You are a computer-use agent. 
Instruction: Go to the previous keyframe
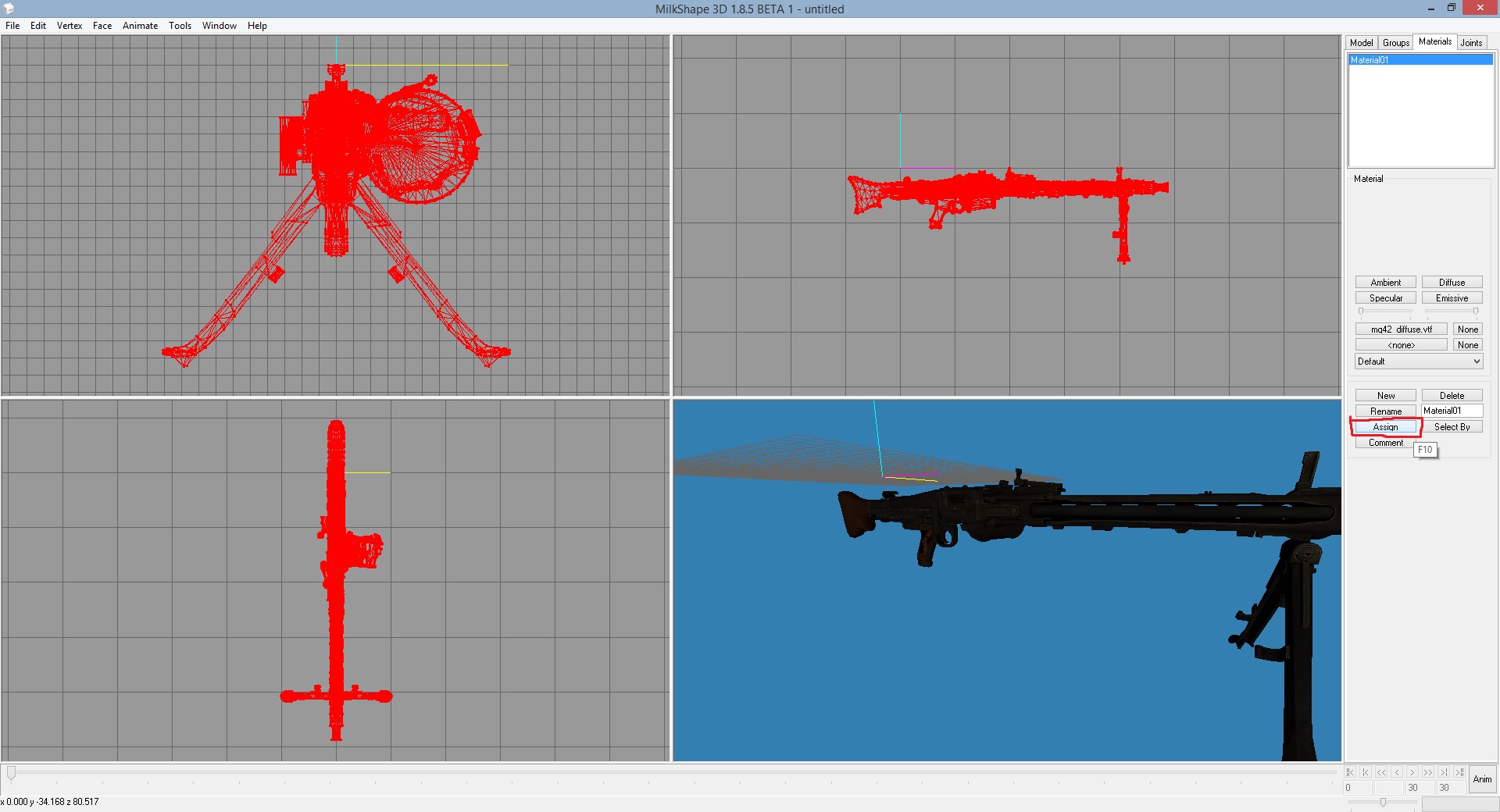(x=1366, y=772)
